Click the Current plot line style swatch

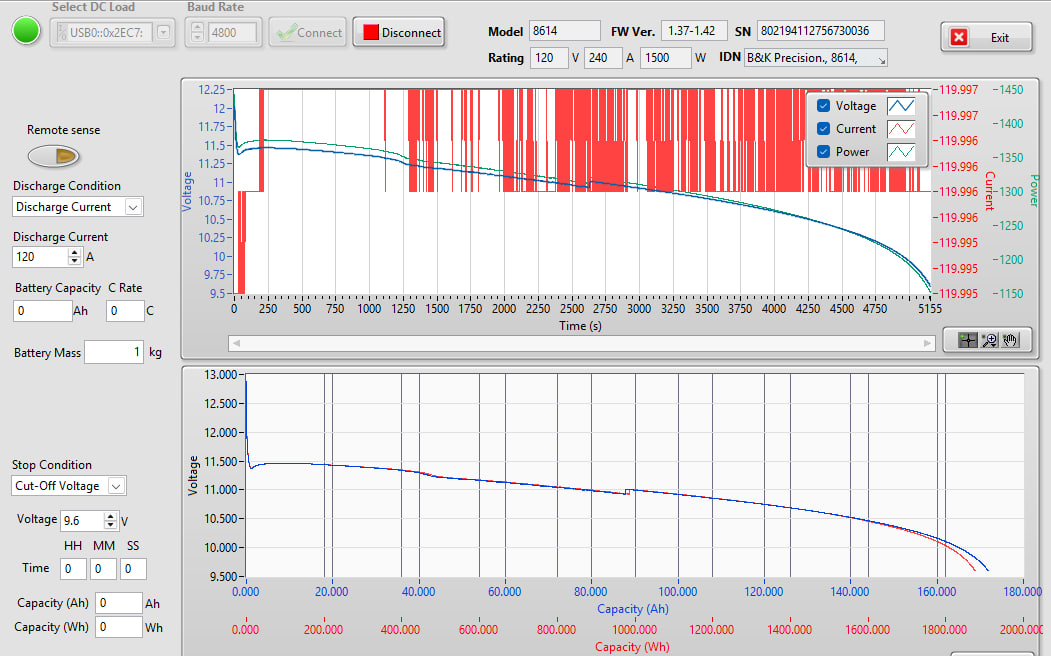click(903, 129)
